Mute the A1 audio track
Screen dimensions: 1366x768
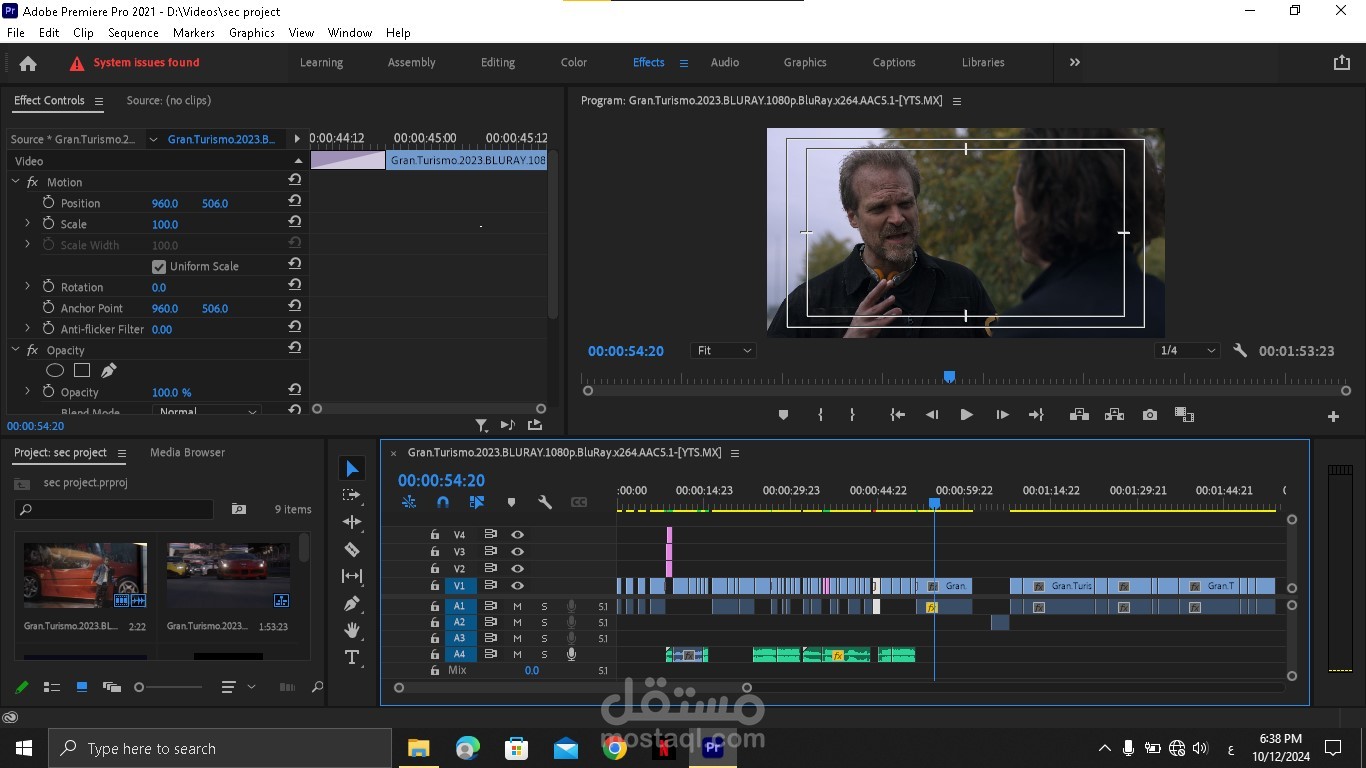[517, 606]
